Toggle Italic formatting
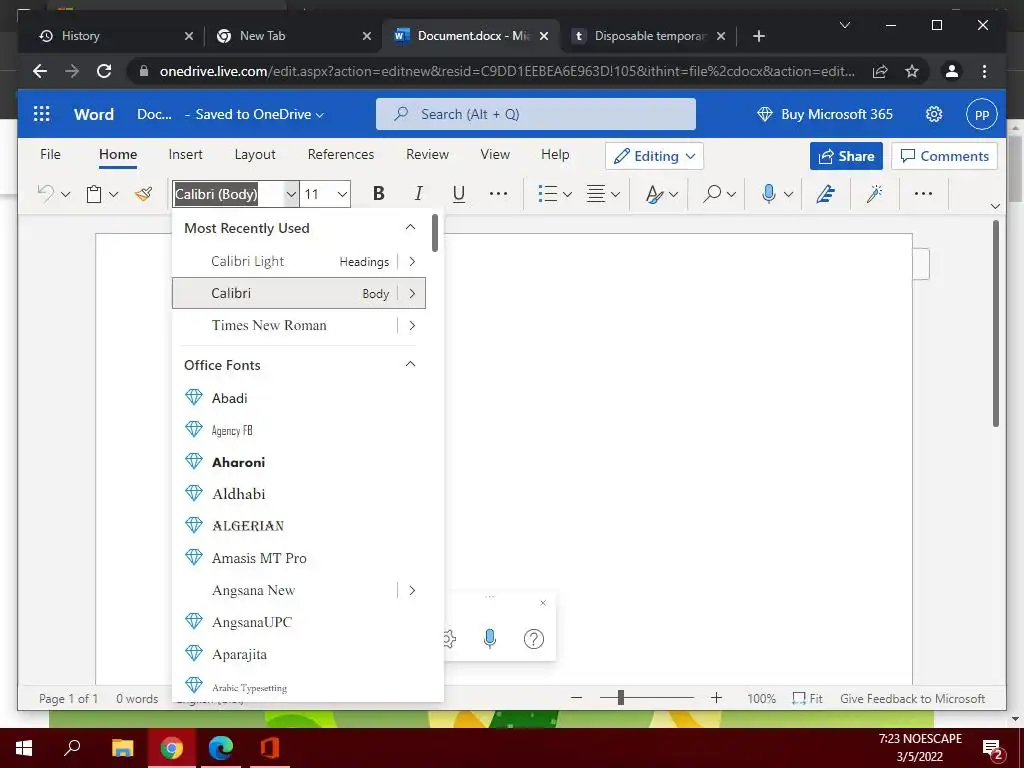This screenshot has width=1024, height=768. tap(419, 194)
